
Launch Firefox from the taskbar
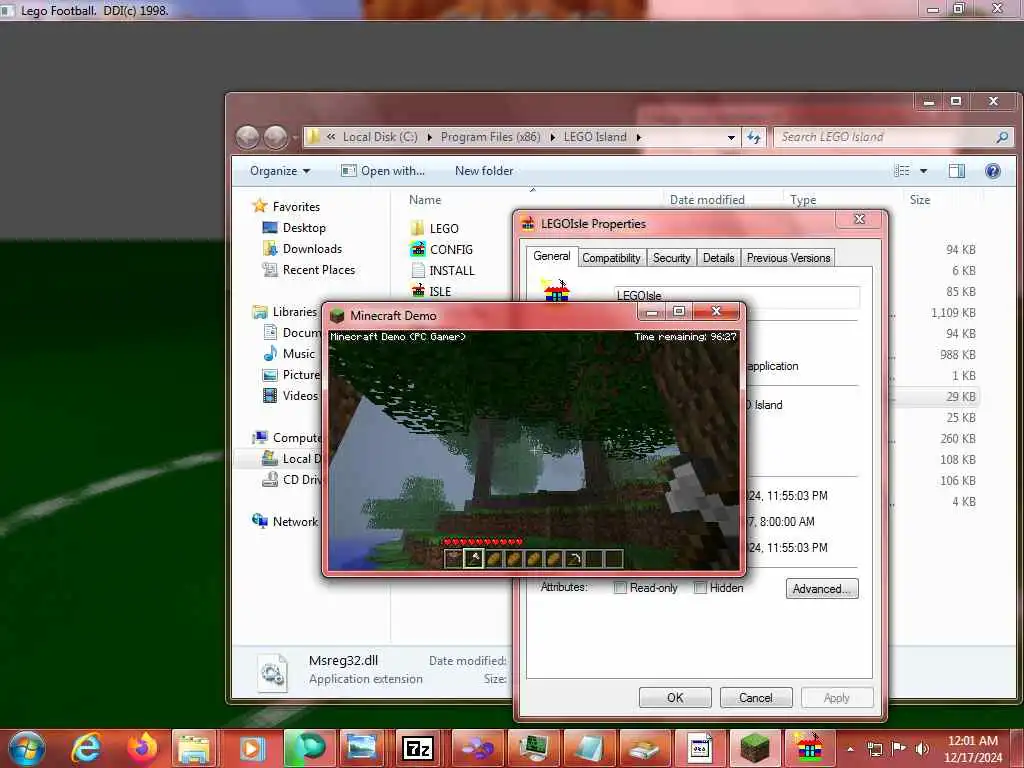pos(142,748)
